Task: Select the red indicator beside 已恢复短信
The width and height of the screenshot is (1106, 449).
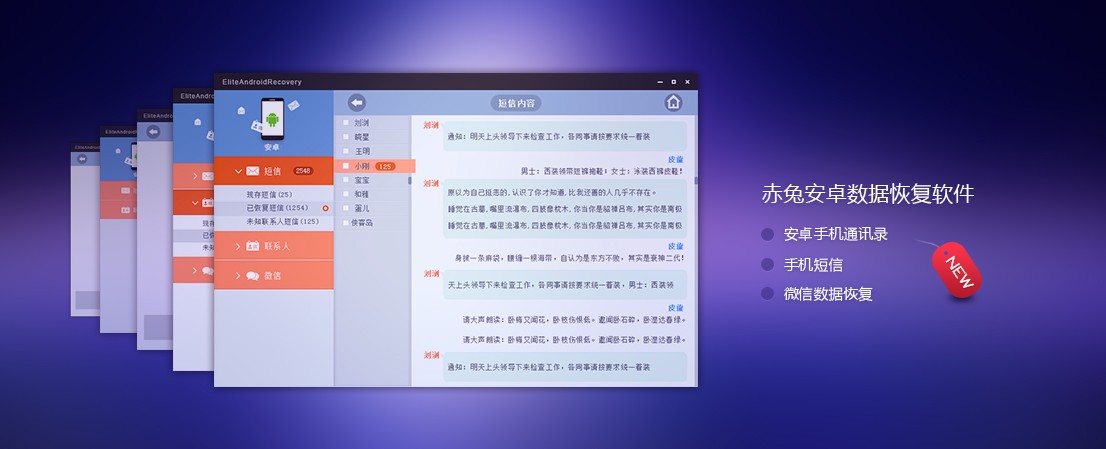Action: coord(325,208)
